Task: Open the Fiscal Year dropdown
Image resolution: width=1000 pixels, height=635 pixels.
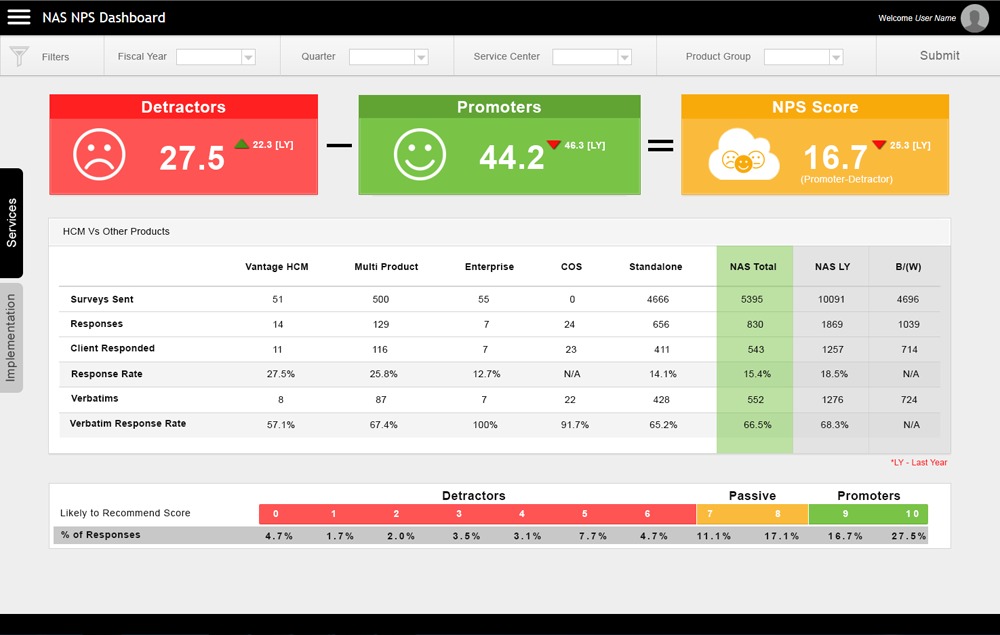Action: [216, 57]
